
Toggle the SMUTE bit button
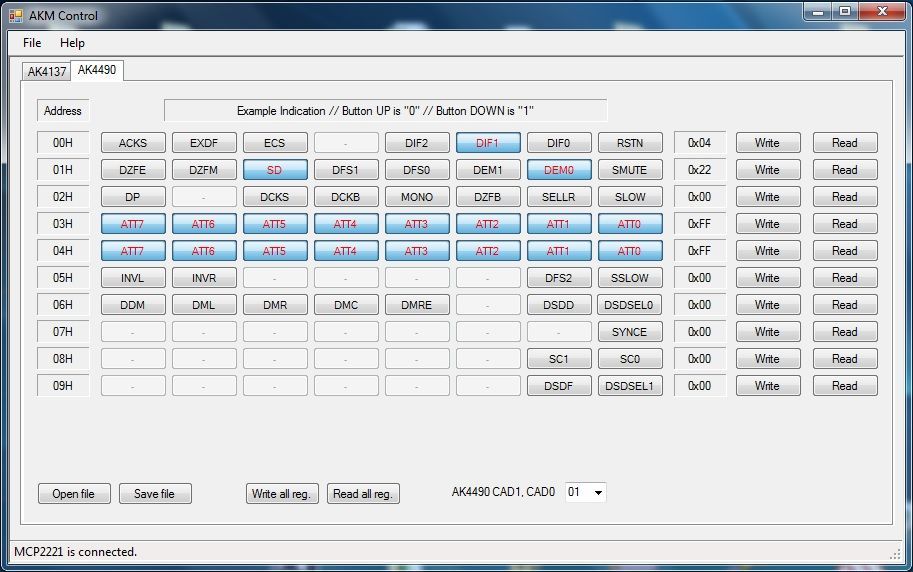tap(630, 170)
